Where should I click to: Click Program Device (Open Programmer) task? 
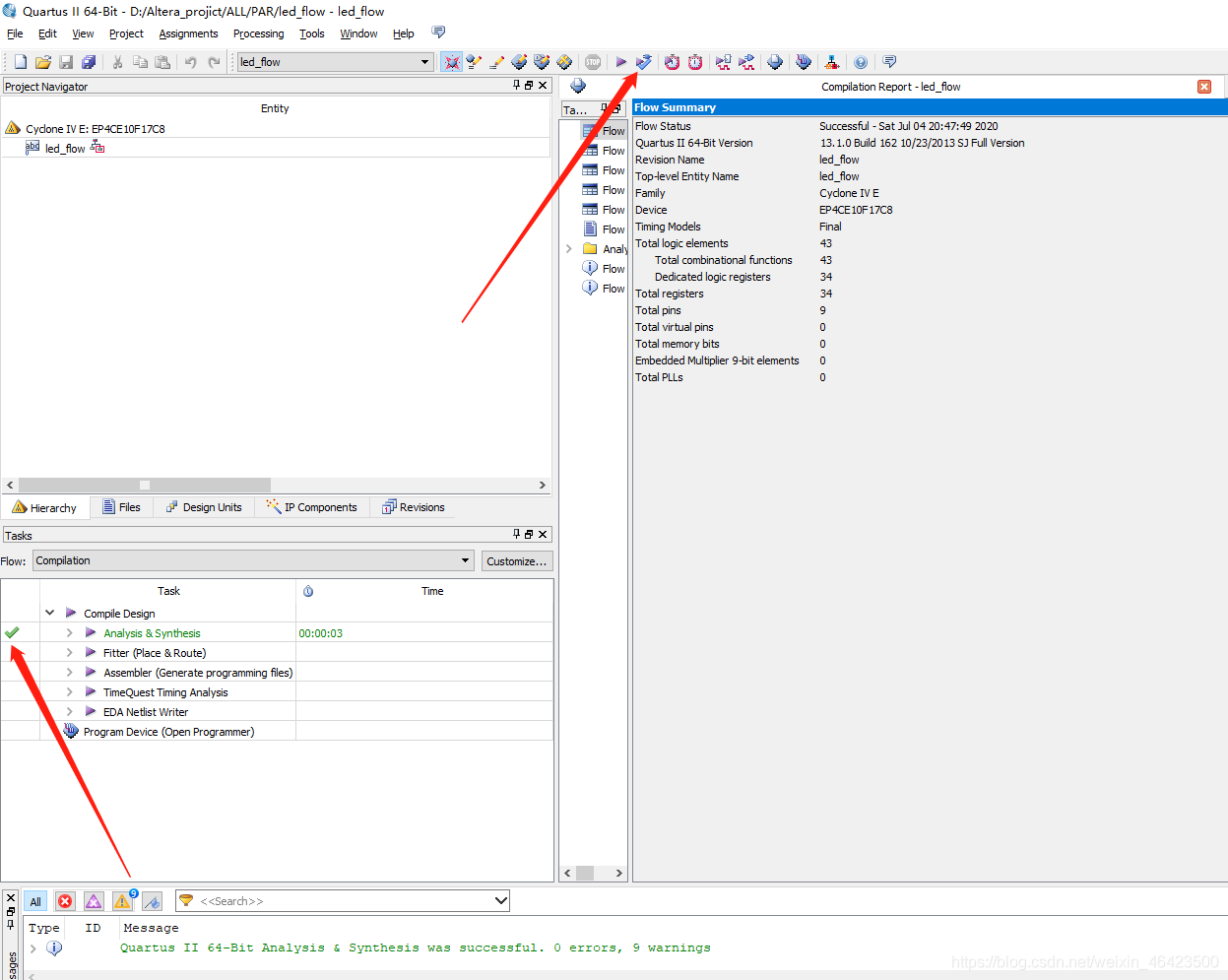coord(168,732)
